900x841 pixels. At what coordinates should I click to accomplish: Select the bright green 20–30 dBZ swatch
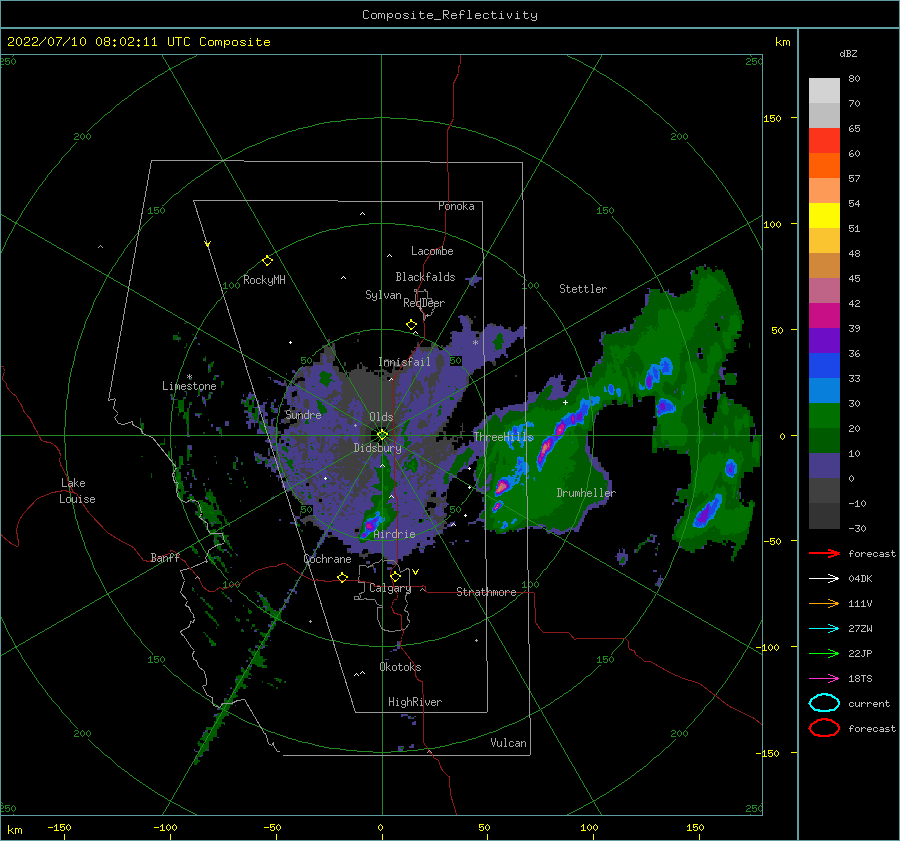tap(824, 415)
